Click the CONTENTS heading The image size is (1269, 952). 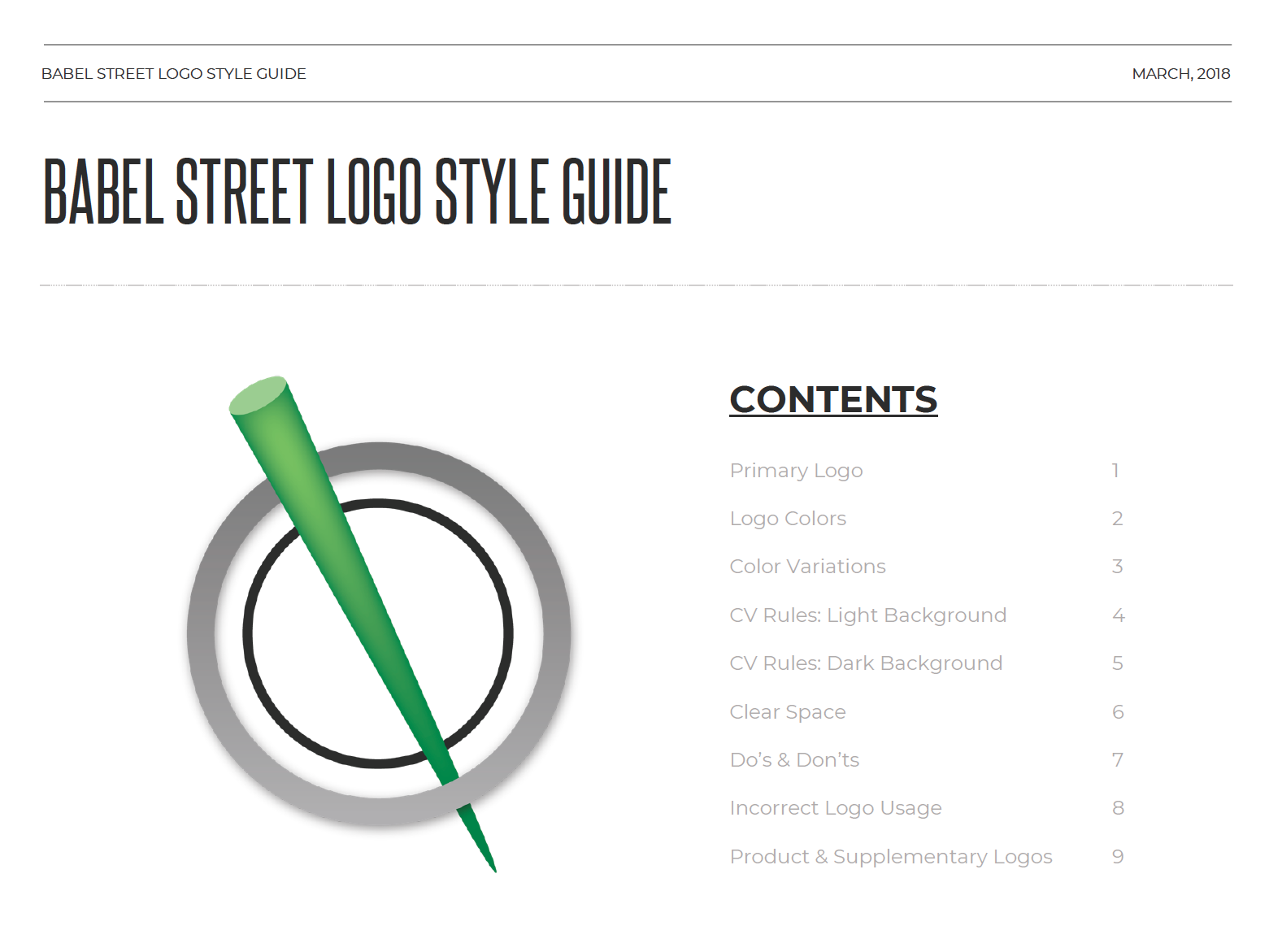click(x=833, y=400)
